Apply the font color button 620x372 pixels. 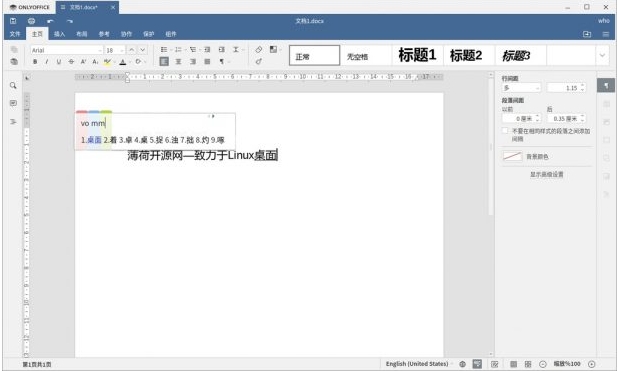[123, 62]
